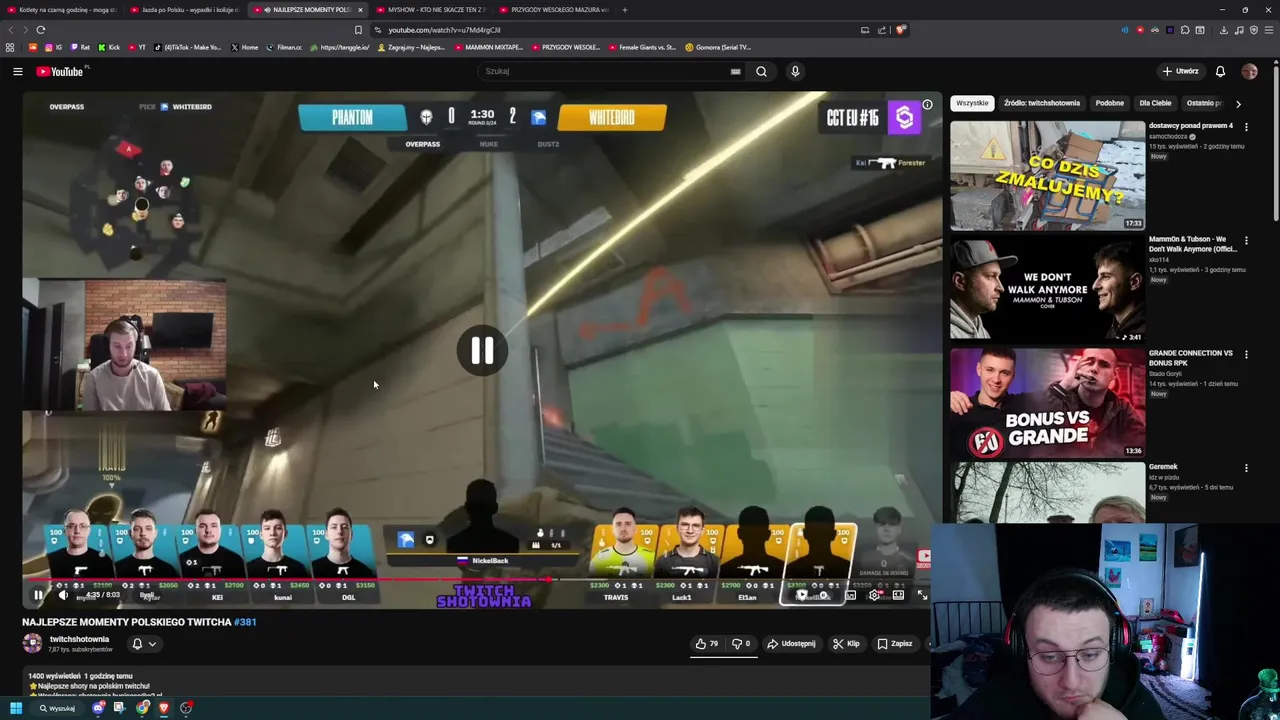1280x720 pixels.
Task: Open the twitchshotownia channel avatar
Action: [33, 643]
